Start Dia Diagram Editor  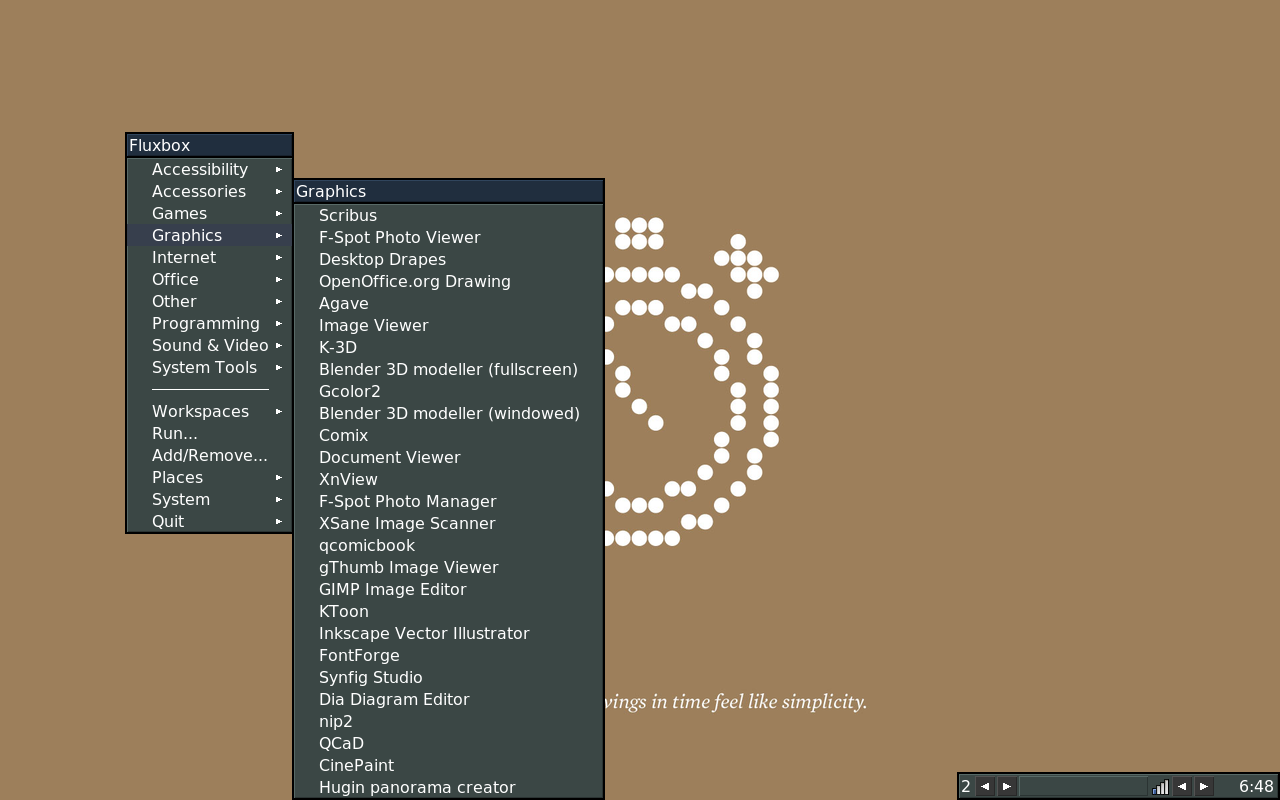pos(448,699)
